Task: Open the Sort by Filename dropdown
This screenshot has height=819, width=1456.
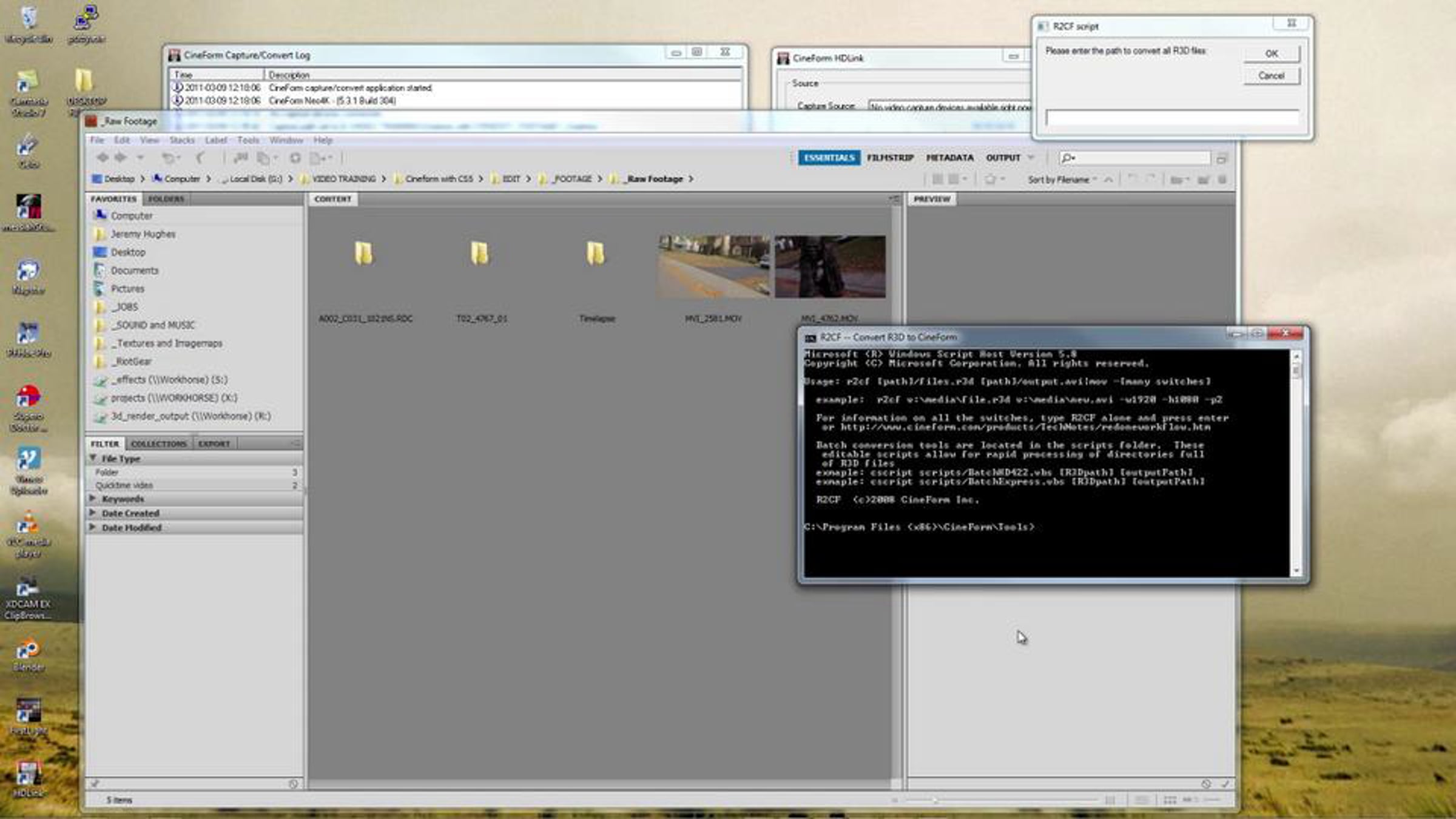Action: [x=1062, y=180]
